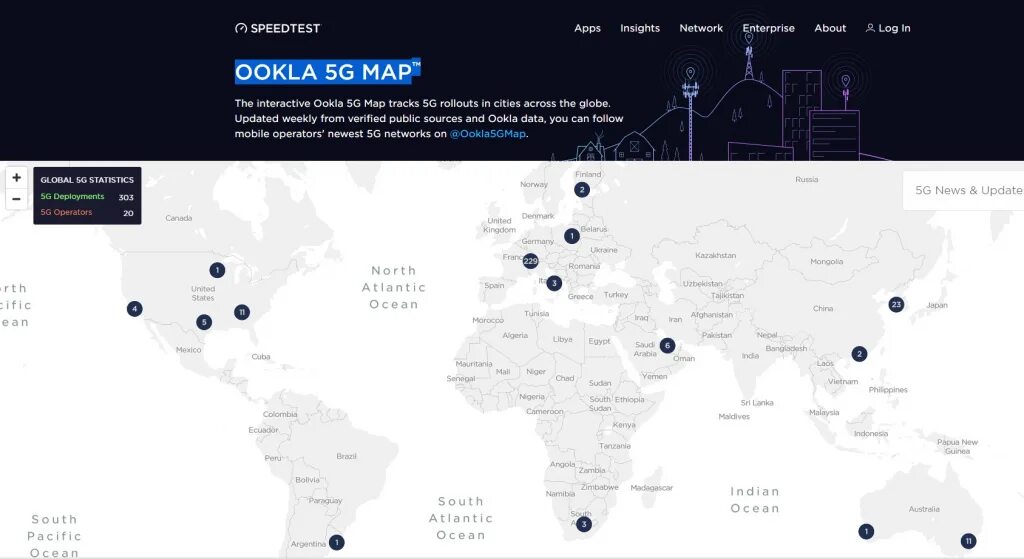1024x559 pixels.
Task: Select the cluster marker 2 over Finland
Action: coord(582,190)
